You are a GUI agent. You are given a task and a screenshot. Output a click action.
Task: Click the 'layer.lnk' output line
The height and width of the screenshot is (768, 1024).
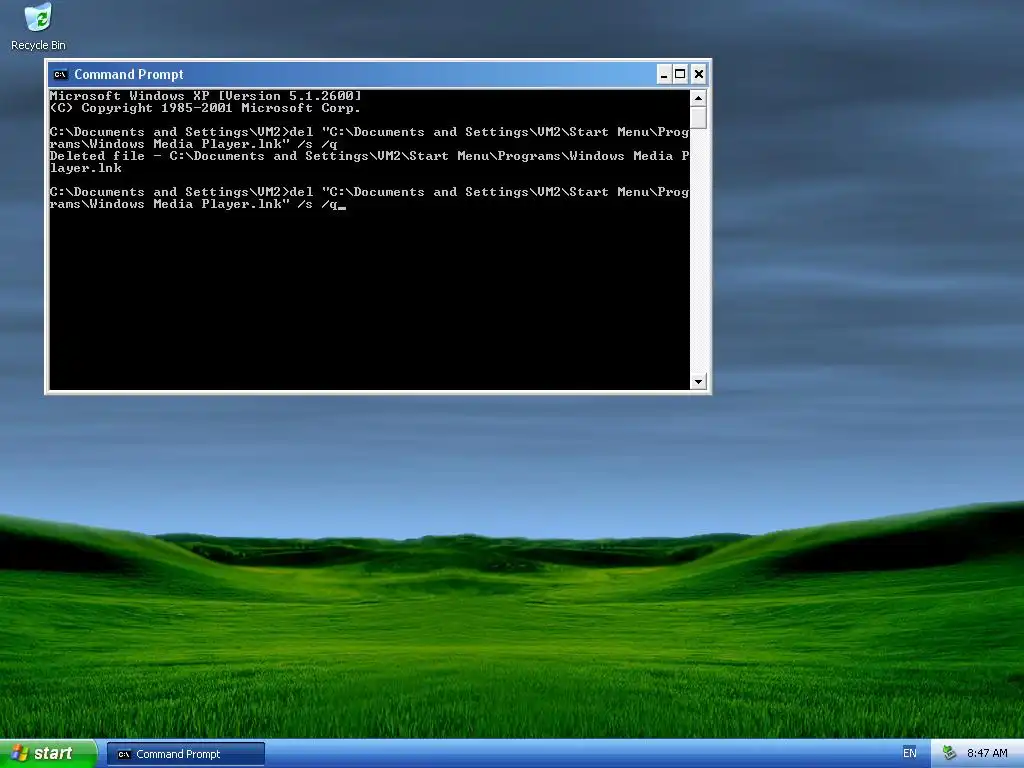pyautogui.click(x=86, y=168)
